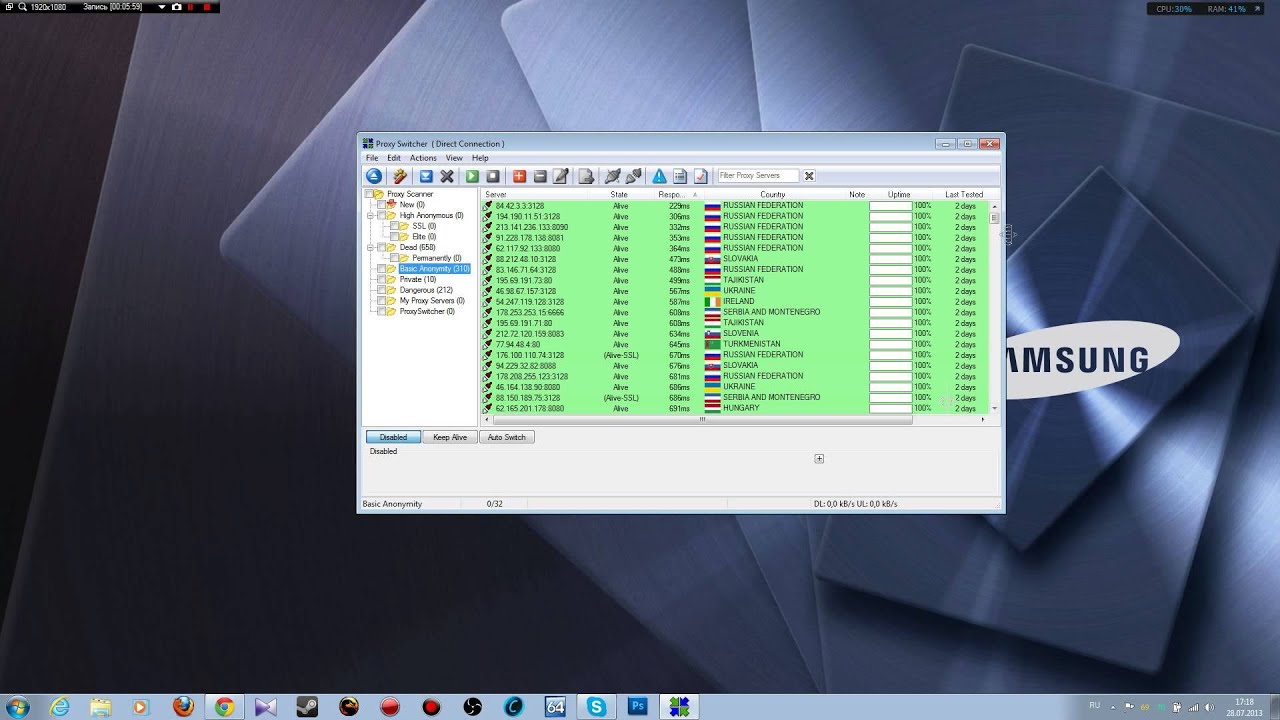The height and width of the screenshot is (720, 1280).
Task: Start testing with the green play icon
Action: coord(472,176)
